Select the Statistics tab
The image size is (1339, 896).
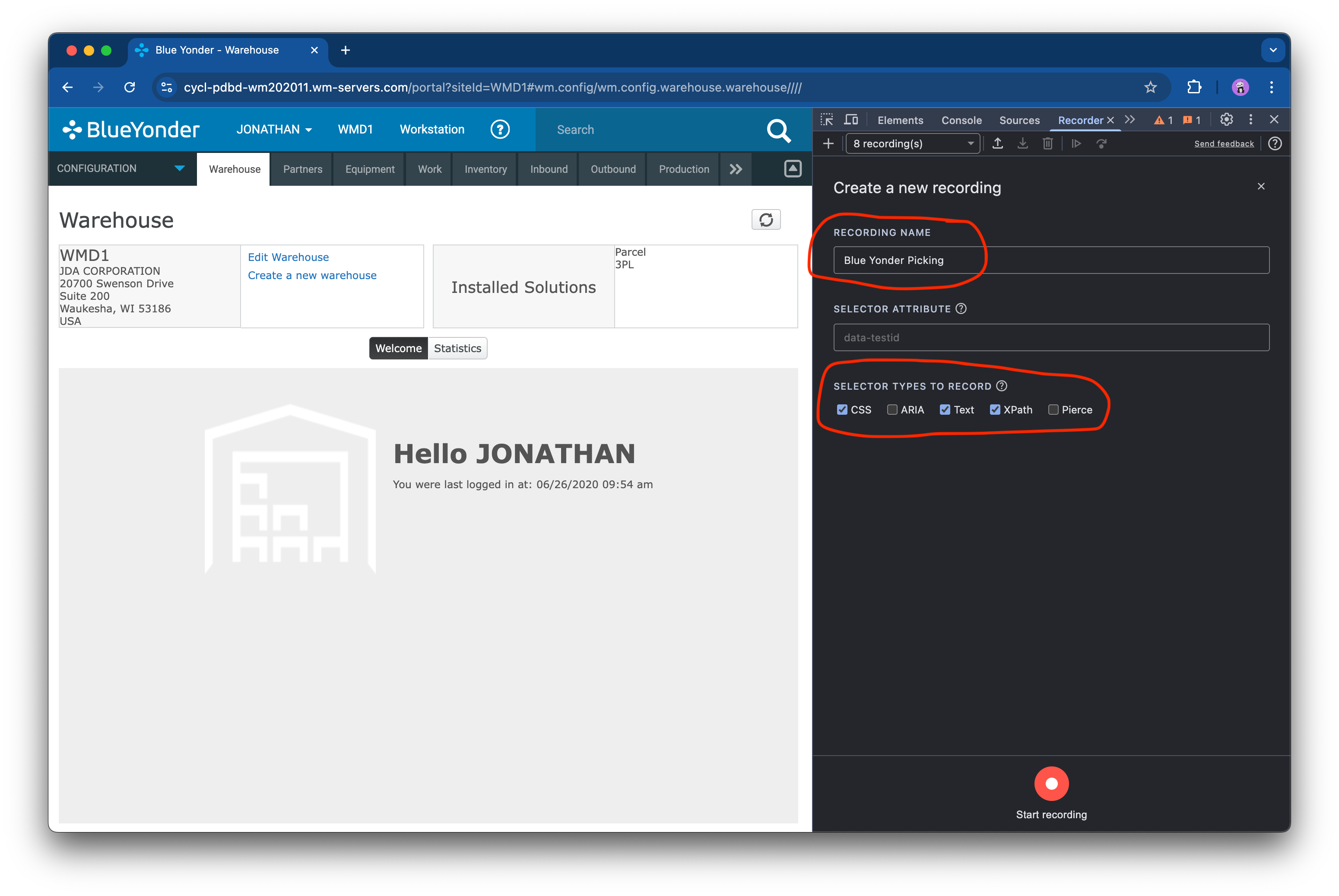457,348
